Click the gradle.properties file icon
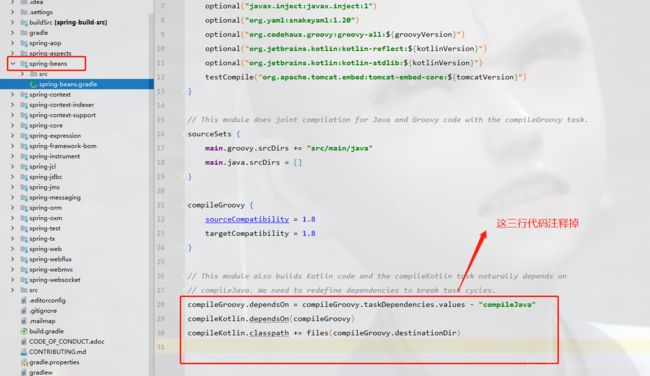Image resolution: width=650 pixels, height=376 pixels. (x=24, y=362)
